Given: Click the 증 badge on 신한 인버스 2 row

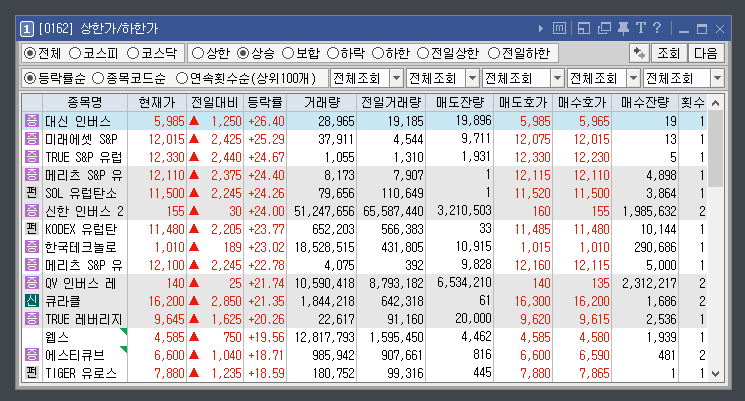Looking at the screenshot, I should pyautogui.click(x=31, y=211).
